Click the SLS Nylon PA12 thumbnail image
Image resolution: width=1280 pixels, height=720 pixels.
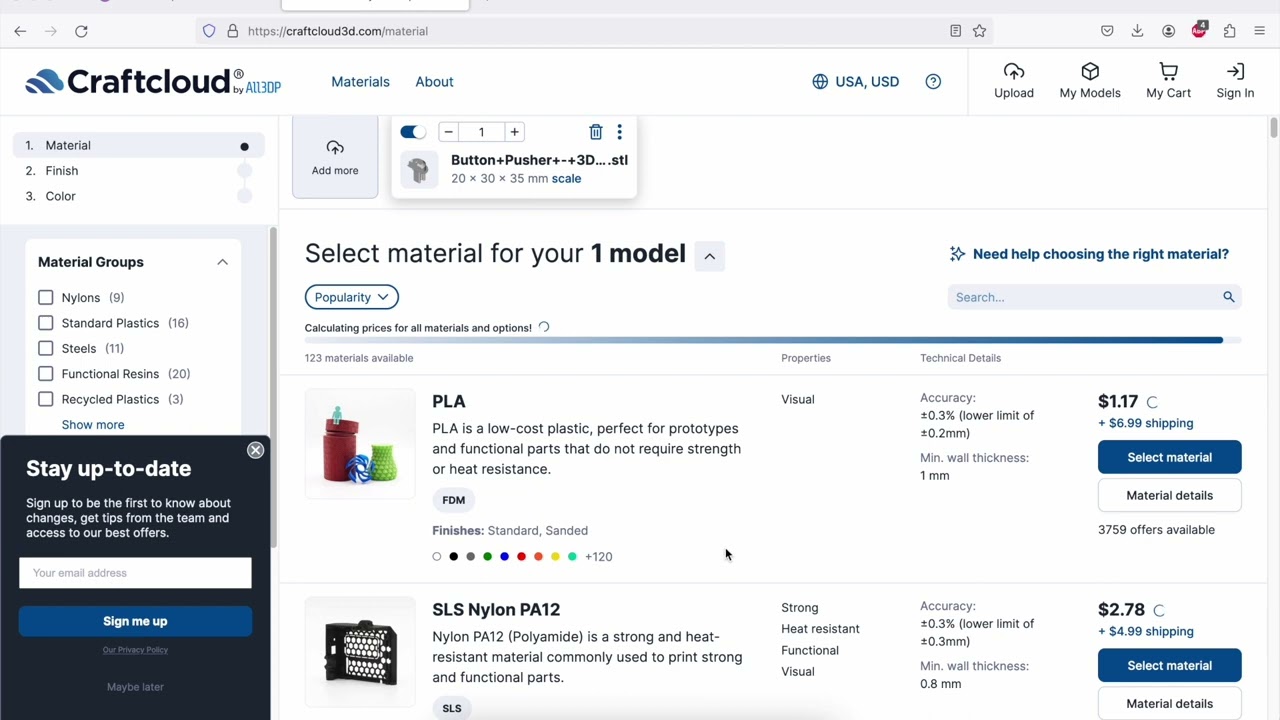(x=360, y=652)
